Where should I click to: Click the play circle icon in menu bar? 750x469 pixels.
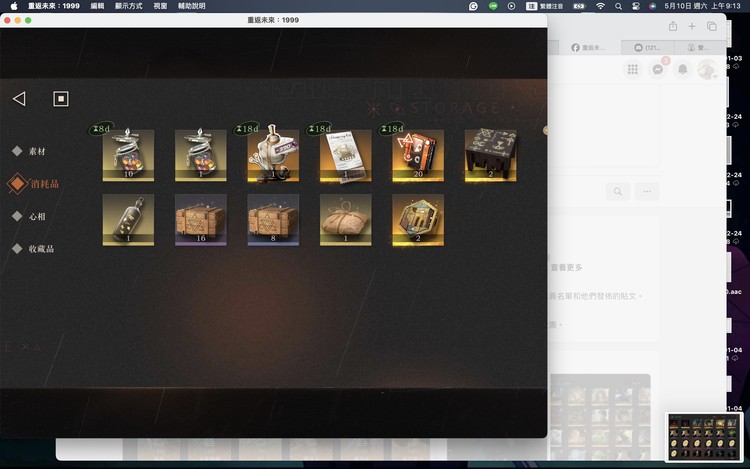[x=511, y=6]
